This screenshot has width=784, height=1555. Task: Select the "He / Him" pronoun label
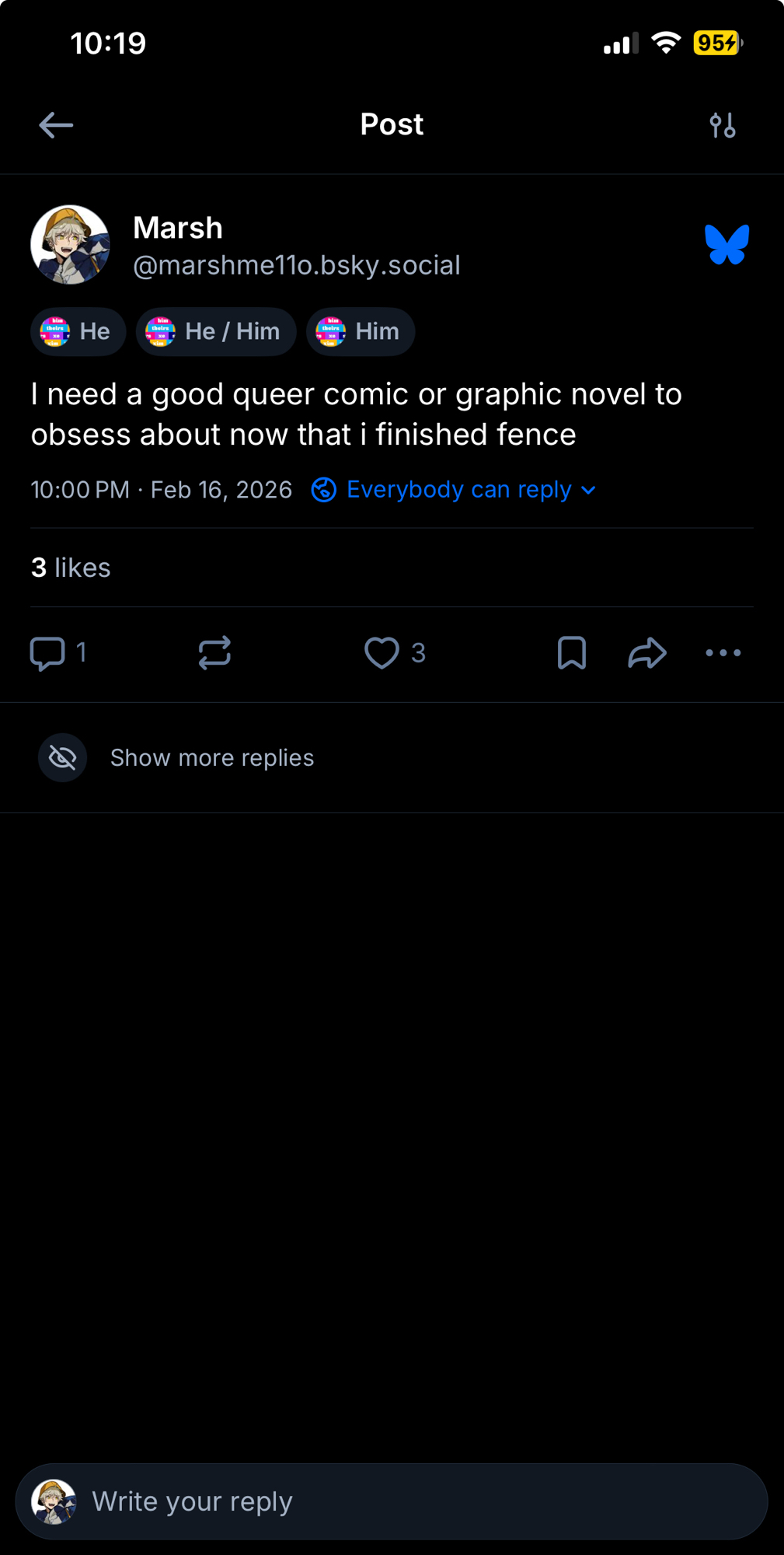click(216, 332)
